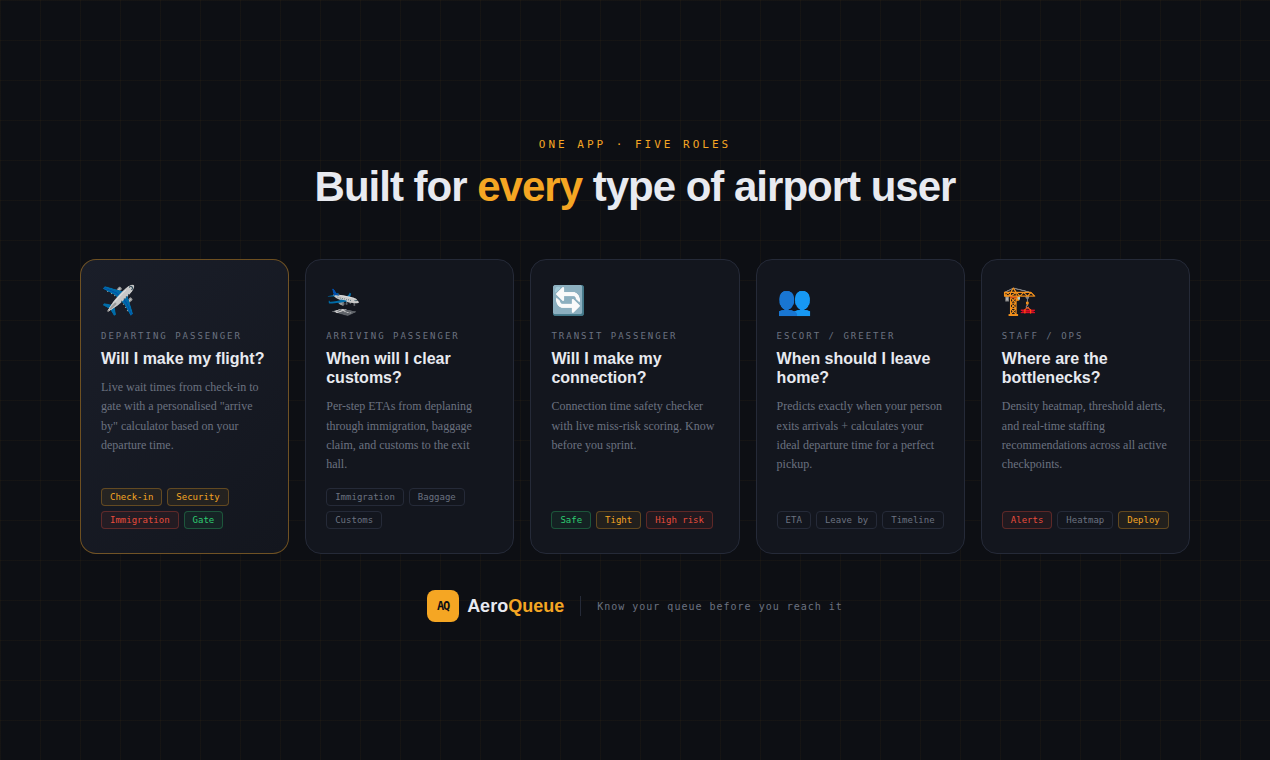Screen dimensions: 1270x760
Task: Click the 'Per-step ETAs from deplaning' description
Action: click(x=399, y=435)
